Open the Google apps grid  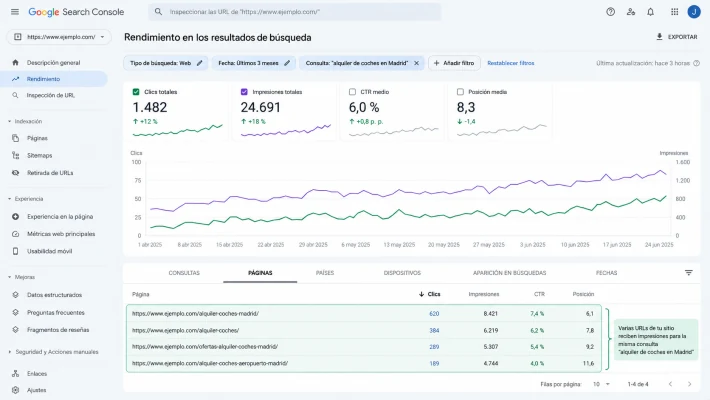[675, 12]
